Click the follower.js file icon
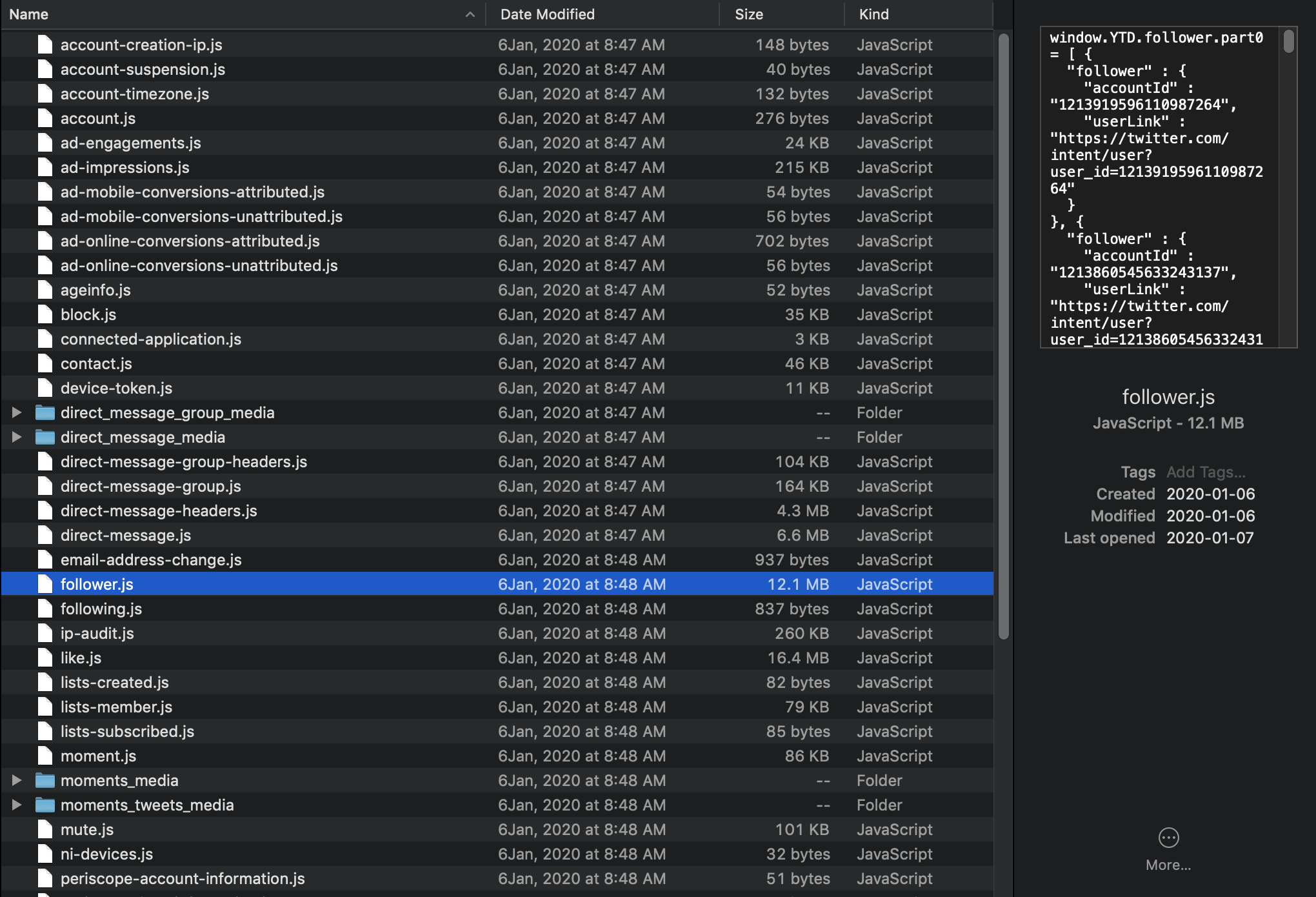 (x=45, y=584)
